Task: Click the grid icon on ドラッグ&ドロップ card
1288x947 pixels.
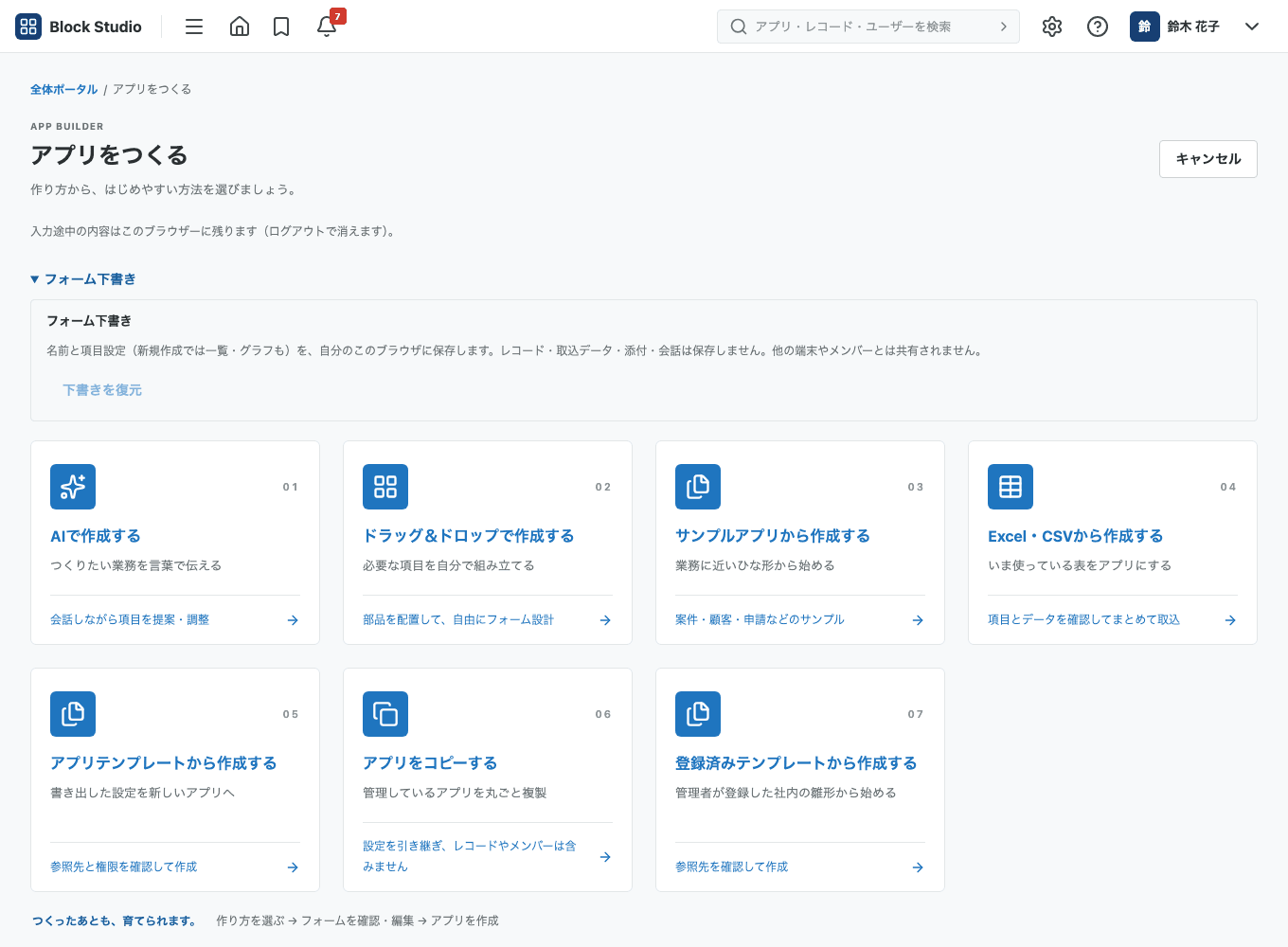Action: [385, 487]
